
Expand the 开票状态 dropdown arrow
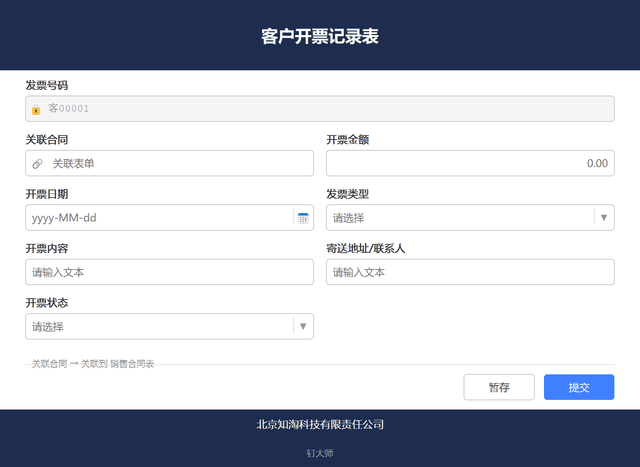tap(303, 326)
